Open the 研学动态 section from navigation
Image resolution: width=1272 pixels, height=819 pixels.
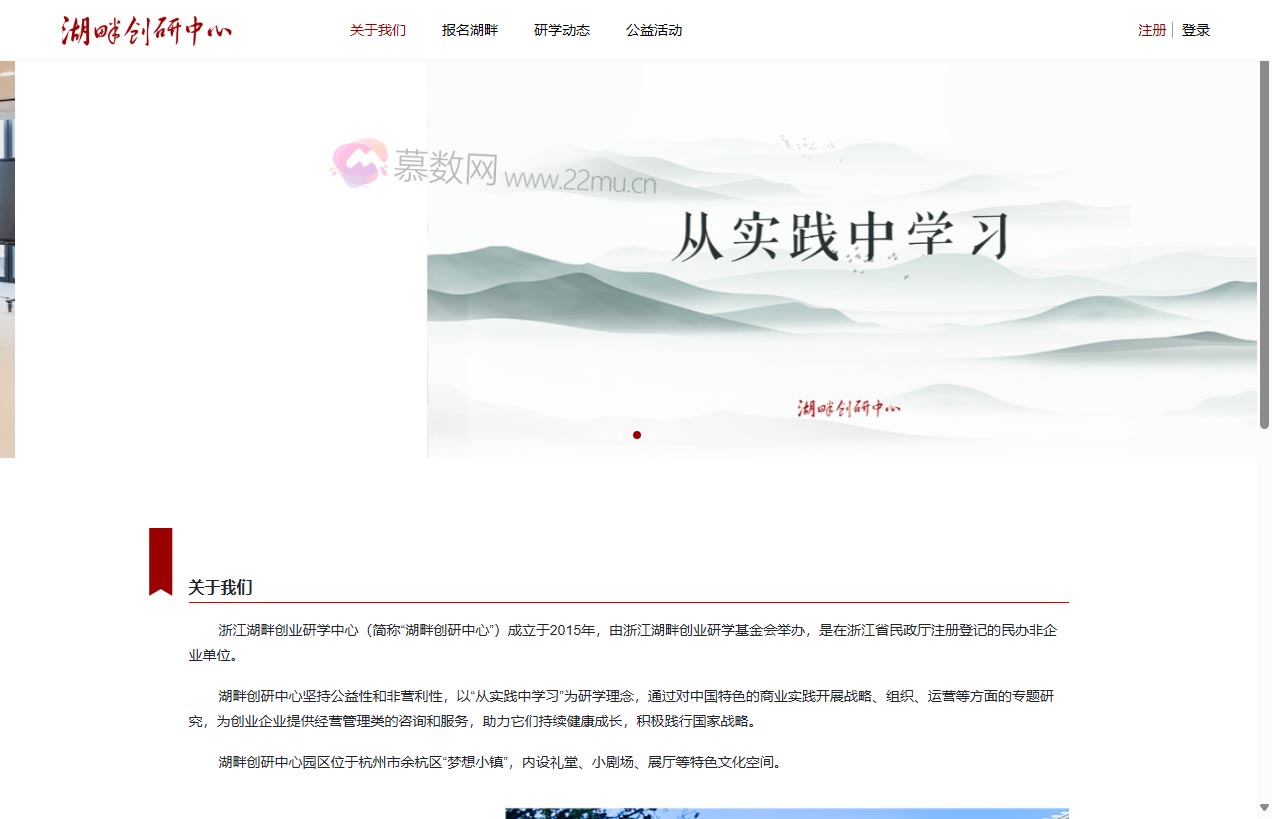[x=561, y=30]
